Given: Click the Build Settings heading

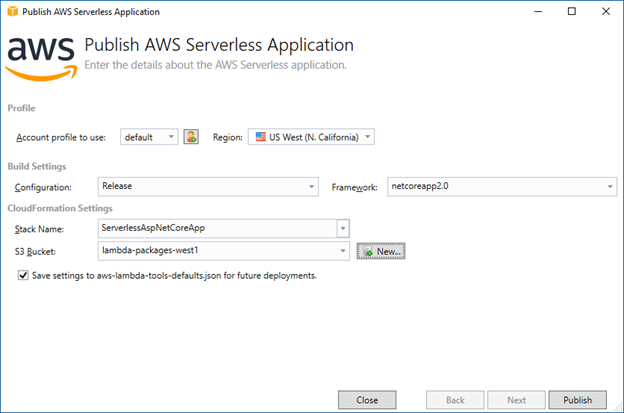Looking at the screenshot, I should click(37, 166).
